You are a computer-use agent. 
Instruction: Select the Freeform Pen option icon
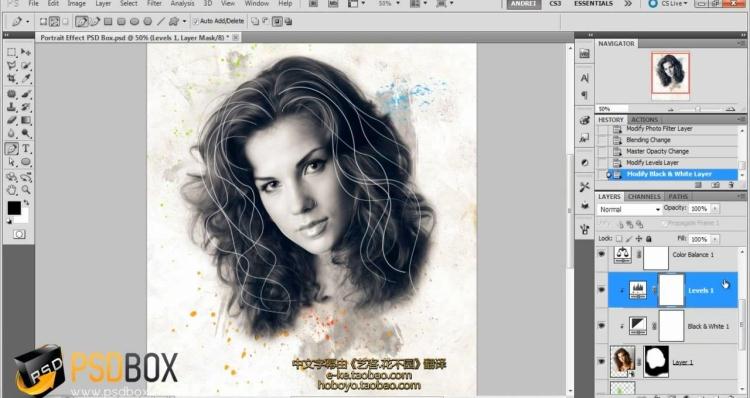point(95,22)
